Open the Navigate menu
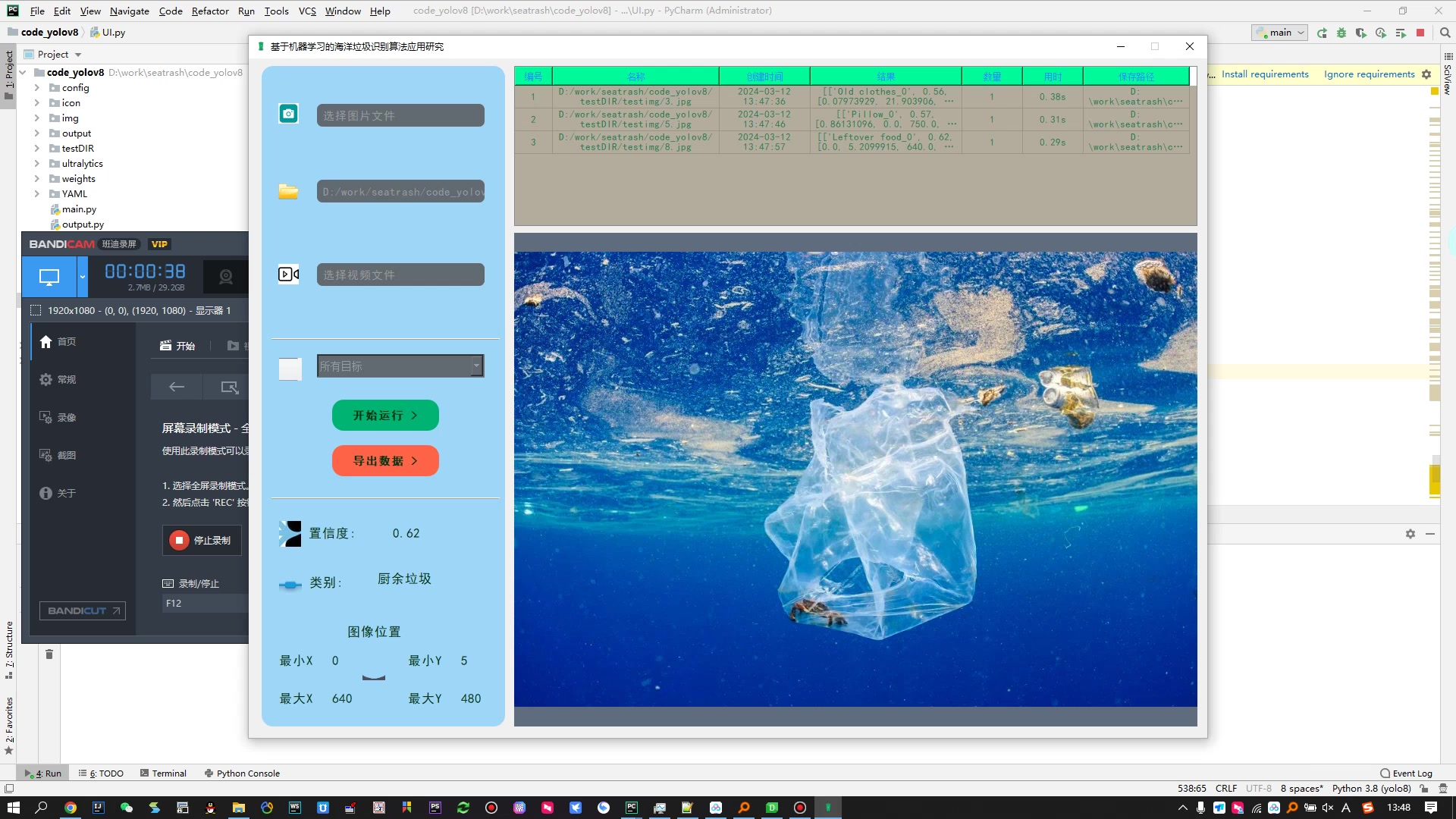 (x=129, y=11)
